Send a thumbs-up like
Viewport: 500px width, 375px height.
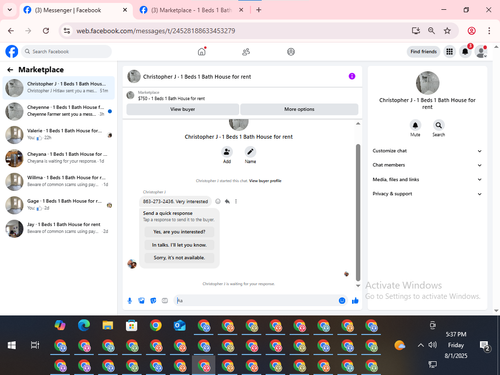tap(355, 301)
